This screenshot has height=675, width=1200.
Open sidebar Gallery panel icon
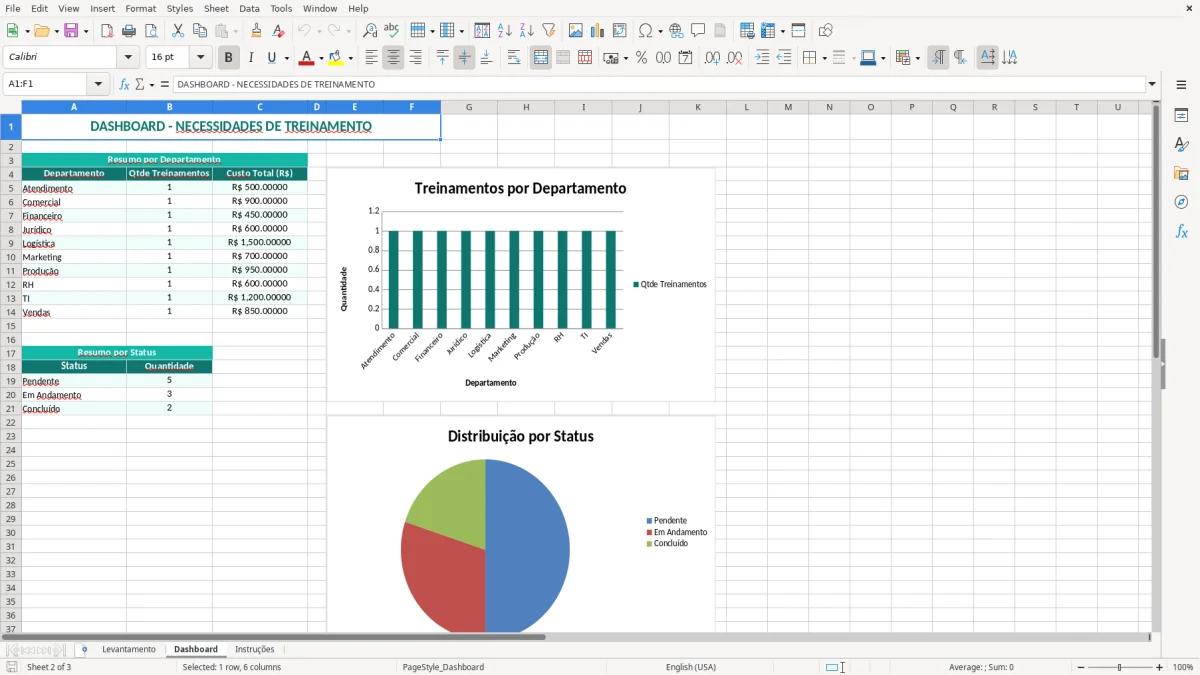point(1181,174)
